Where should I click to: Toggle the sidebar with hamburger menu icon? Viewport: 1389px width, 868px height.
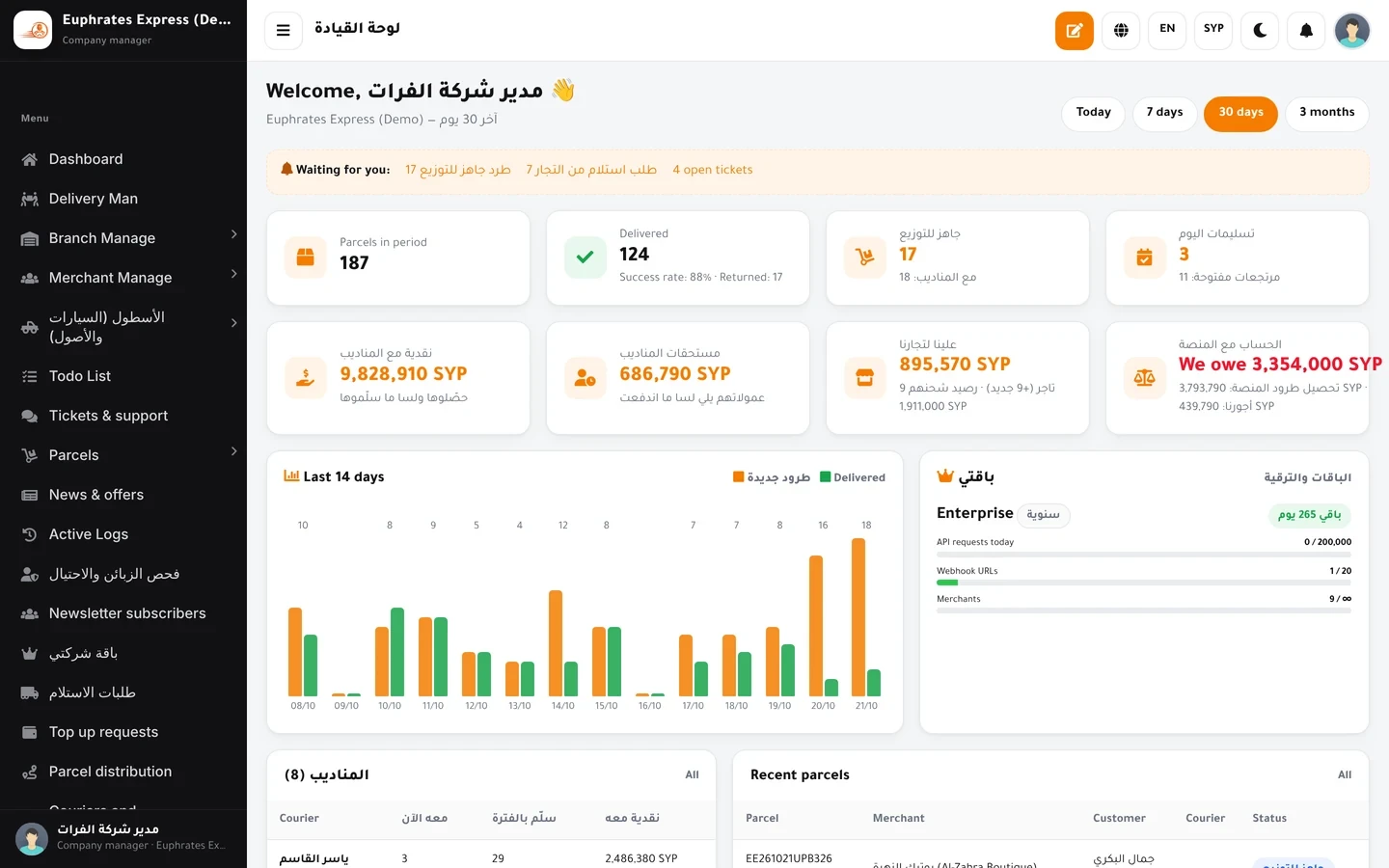pyautogui.click(x=284, y=30)
